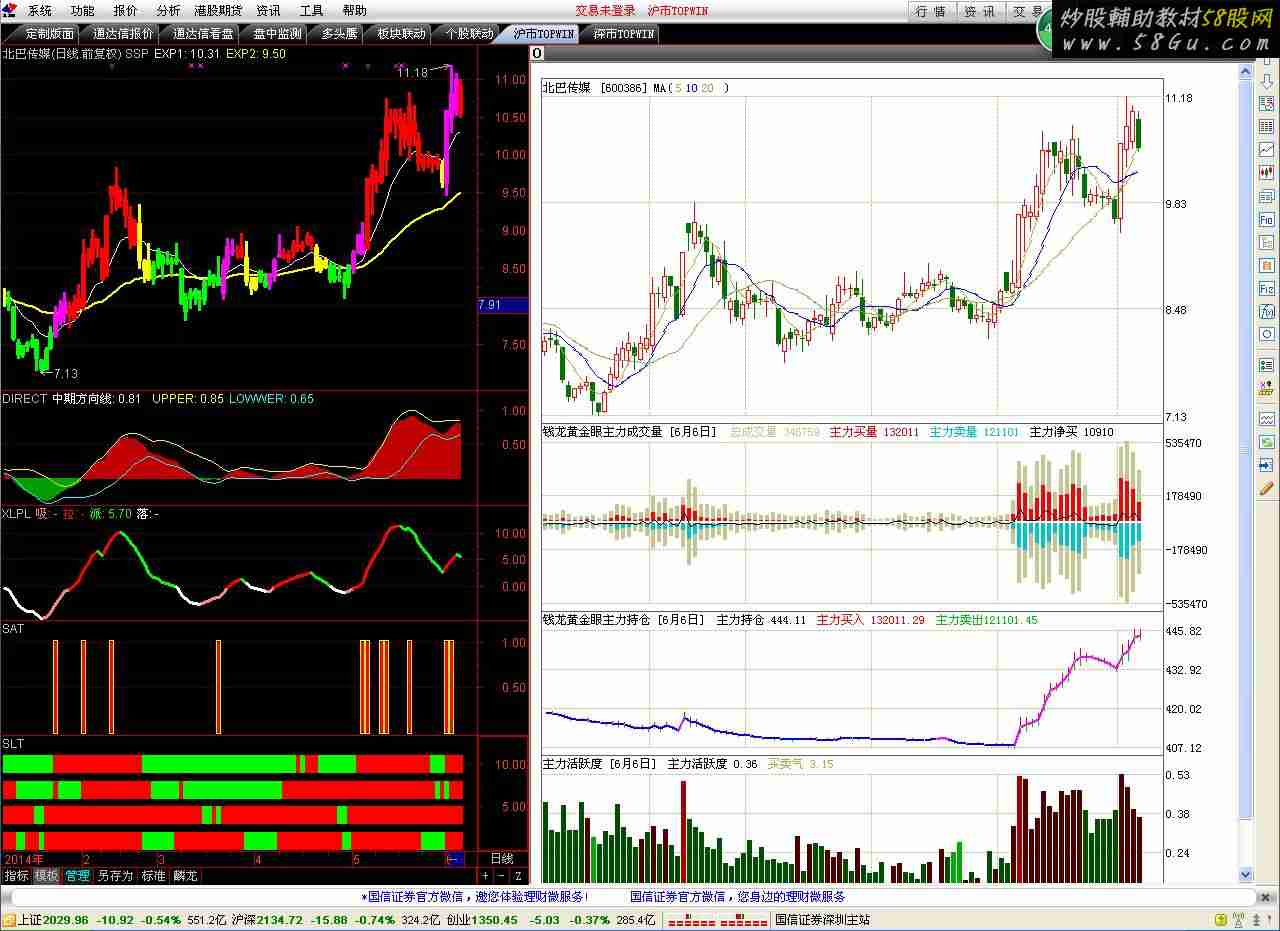Screen dimensions: 1280x931
Task: Click the blue timeline position marker
Action: 455,859
